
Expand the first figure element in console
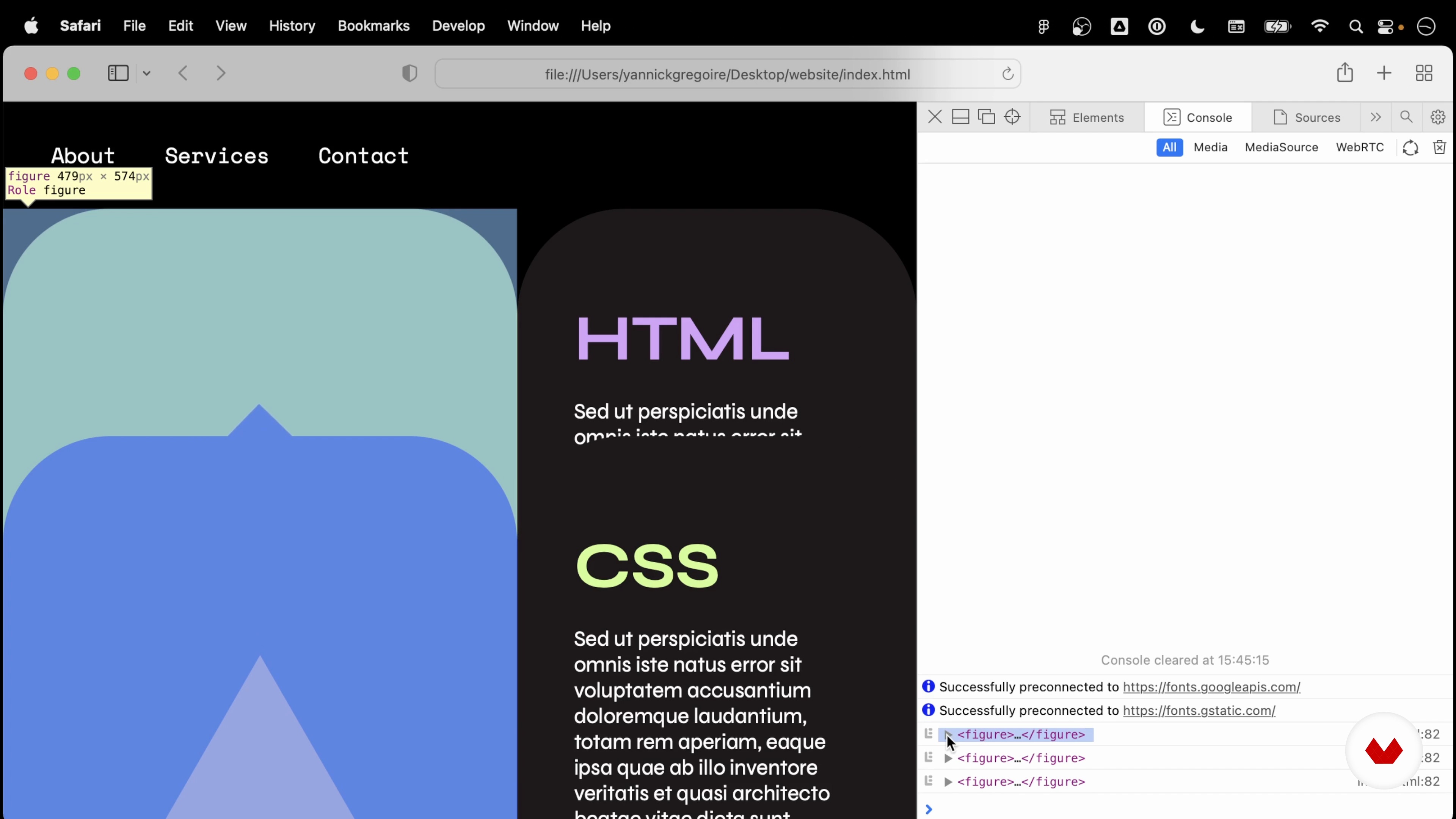pos(948,734)
